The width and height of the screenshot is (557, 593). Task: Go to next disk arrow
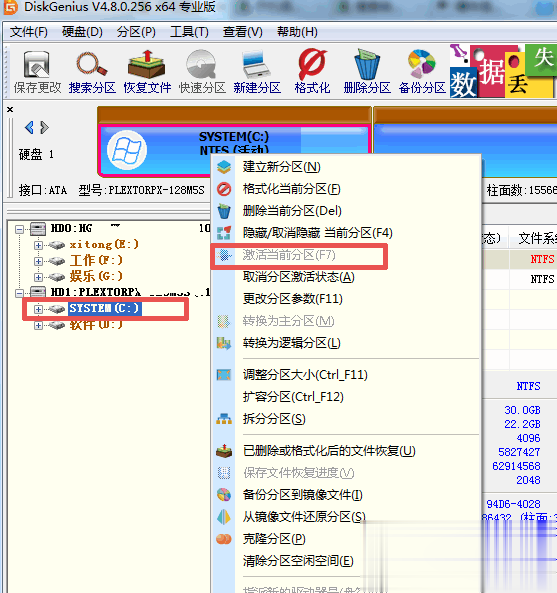tap(44, 127)
